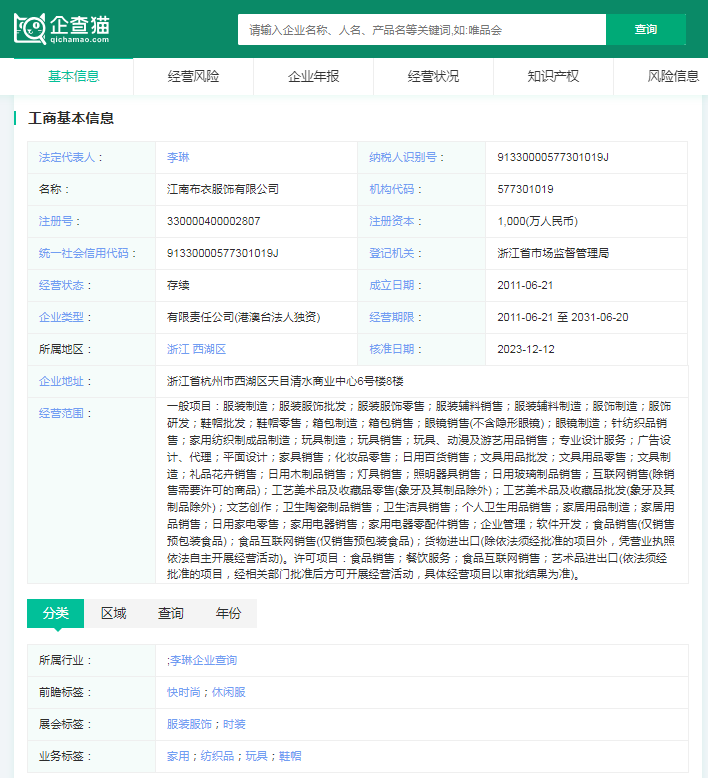Select approval date 2023-12-12
Image resolution: width=708 pixels, height=778 pixels.
pyautogui.click(x=526, y=349)
